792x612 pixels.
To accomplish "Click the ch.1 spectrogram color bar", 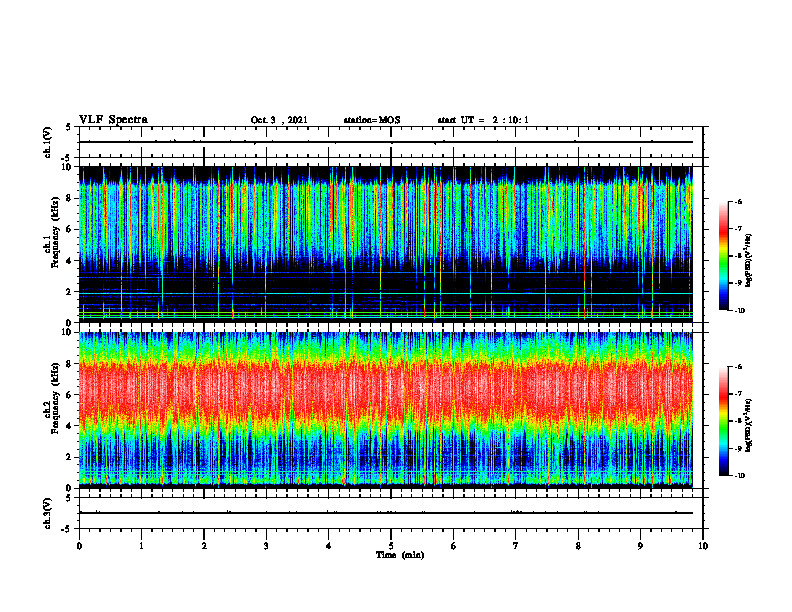I will (x=723, y=256).
